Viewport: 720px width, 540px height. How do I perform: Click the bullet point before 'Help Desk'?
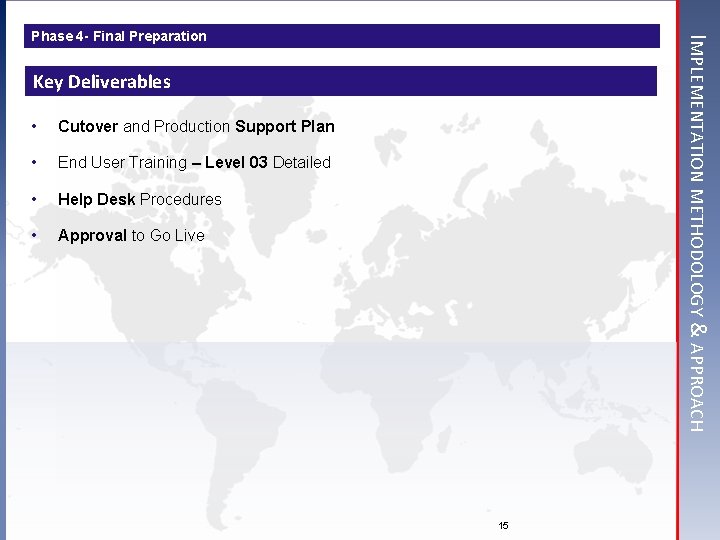pyautogui.click(x=34, y=199)
